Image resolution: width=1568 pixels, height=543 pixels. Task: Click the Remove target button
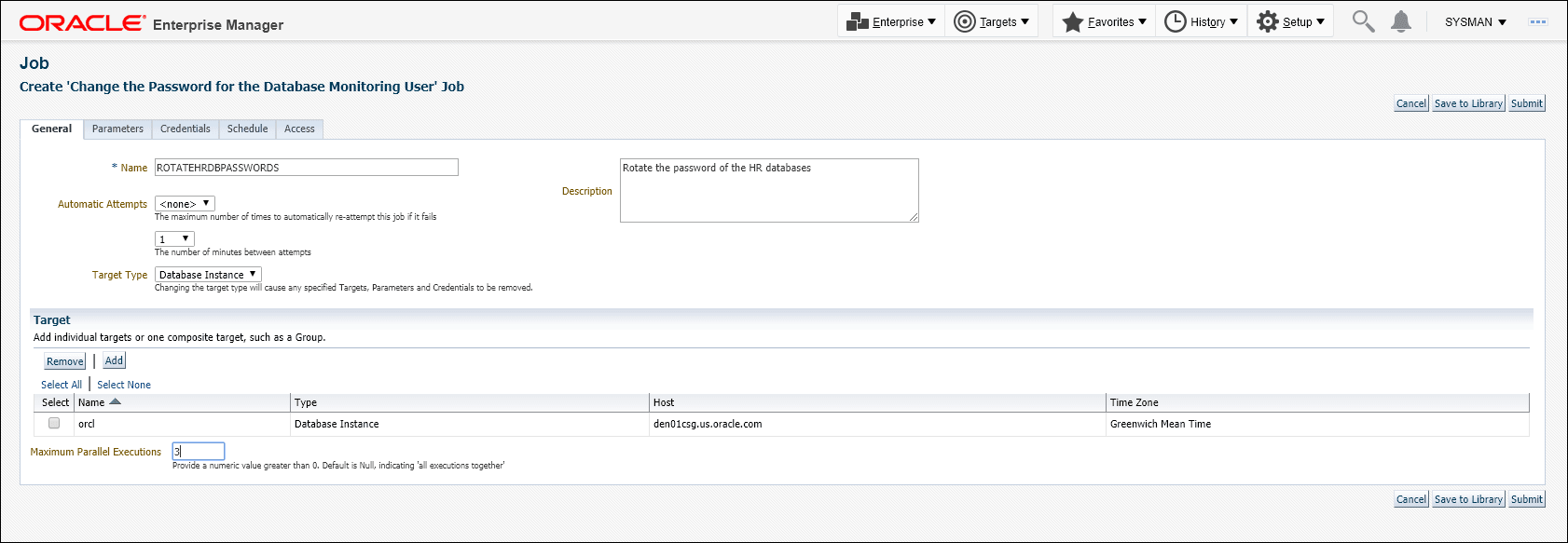click(65, 361)
